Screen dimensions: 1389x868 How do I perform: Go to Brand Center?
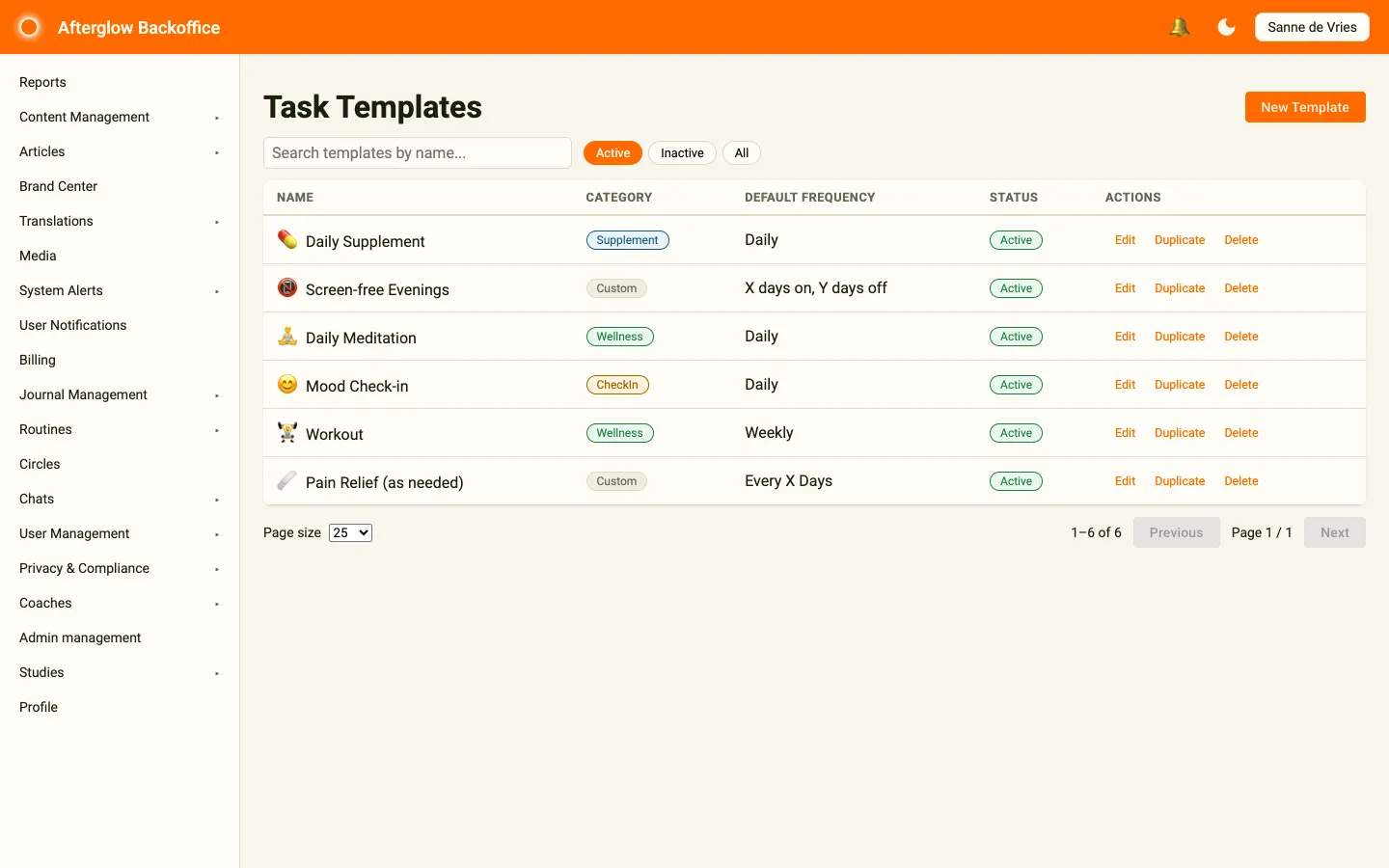coord(58,186)
